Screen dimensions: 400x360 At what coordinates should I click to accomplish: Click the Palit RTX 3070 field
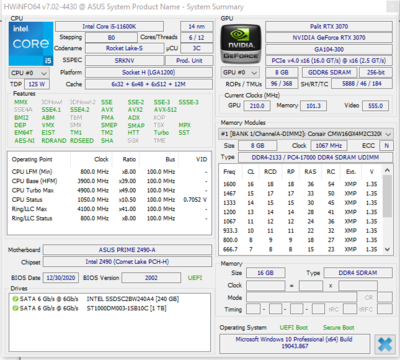coord(329,26)
